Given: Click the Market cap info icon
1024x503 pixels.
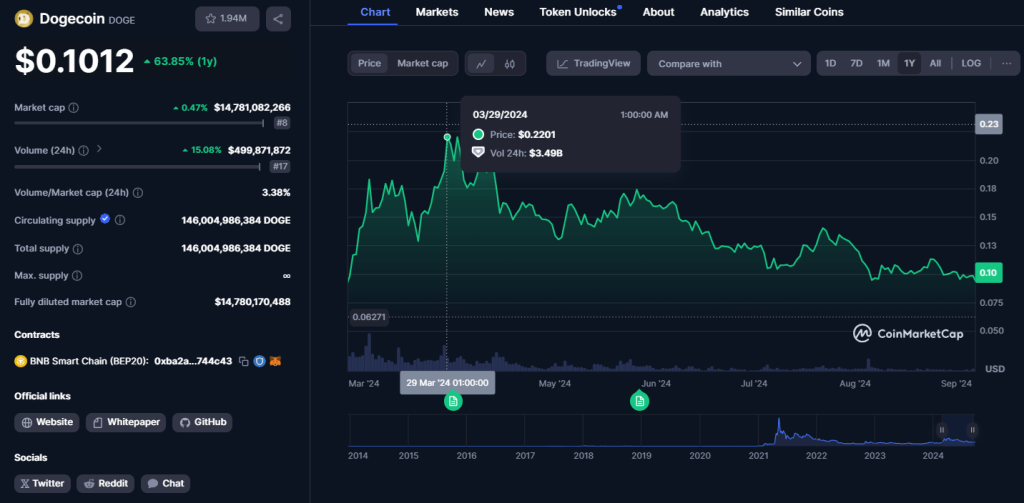Looking at the screenshot, I should (74, 107).
